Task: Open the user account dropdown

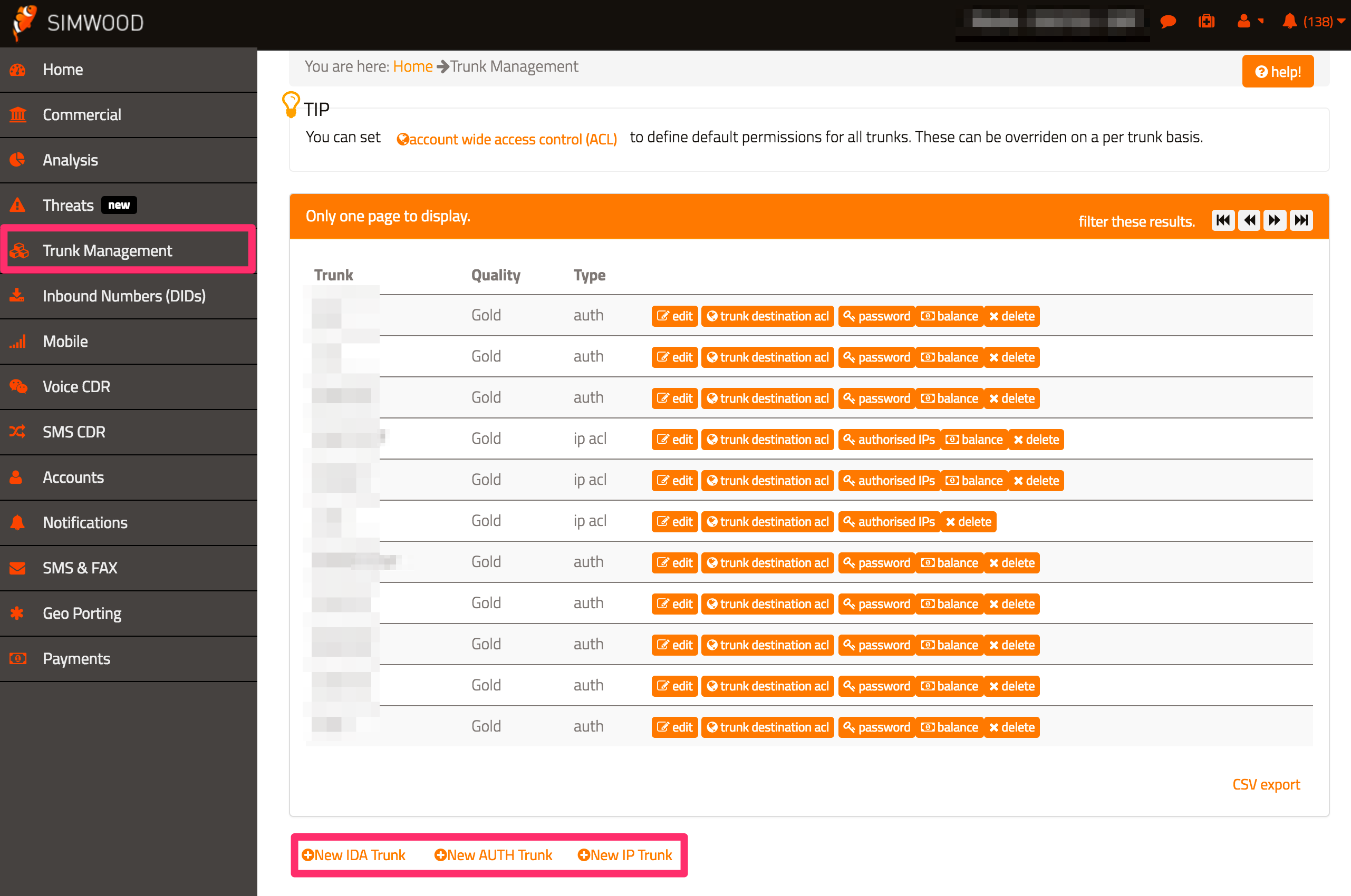Action: [1250, 22]
